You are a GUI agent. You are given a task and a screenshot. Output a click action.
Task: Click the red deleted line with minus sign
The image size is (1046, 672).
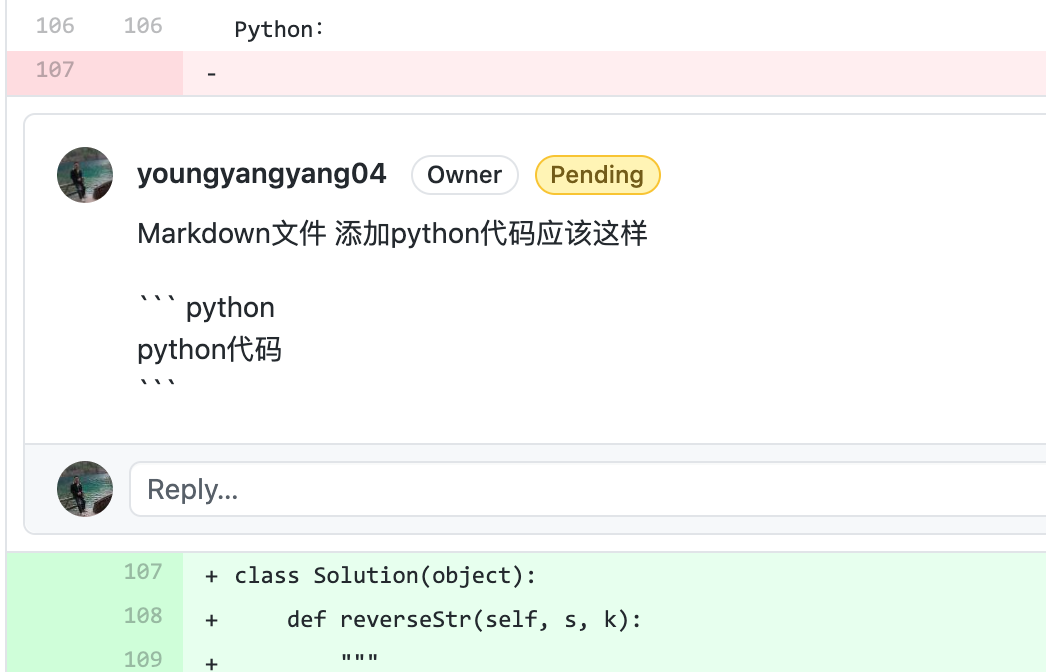614,73
